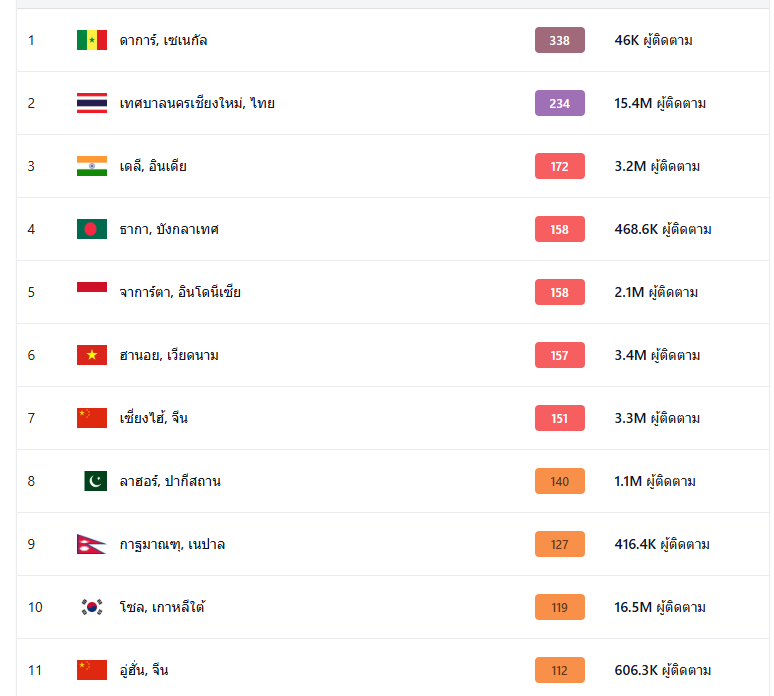The width and height of the screenshot is (774, 696).
Task: Click the 16.5M ผู้ติดตาม followers text
Action: click(660, 607)
